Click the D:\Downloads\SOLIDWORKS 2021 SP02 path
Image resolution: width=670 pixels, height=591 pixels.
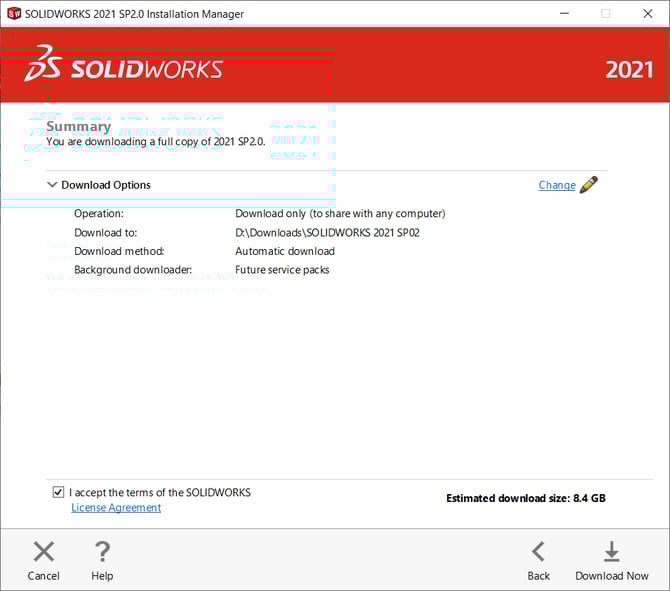point(327,232)
